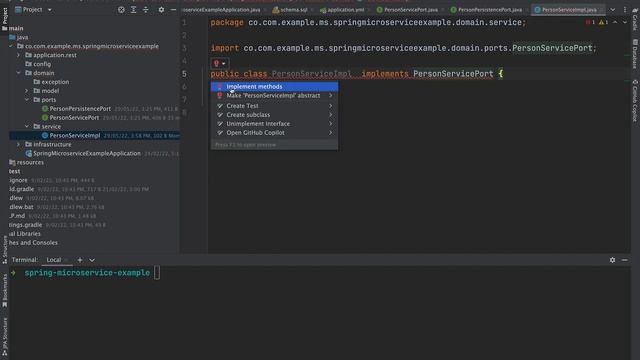Select PersonServicePort in project tree
Image resolution: width=640 pixels, height=360 pixels.
(74, 118)
